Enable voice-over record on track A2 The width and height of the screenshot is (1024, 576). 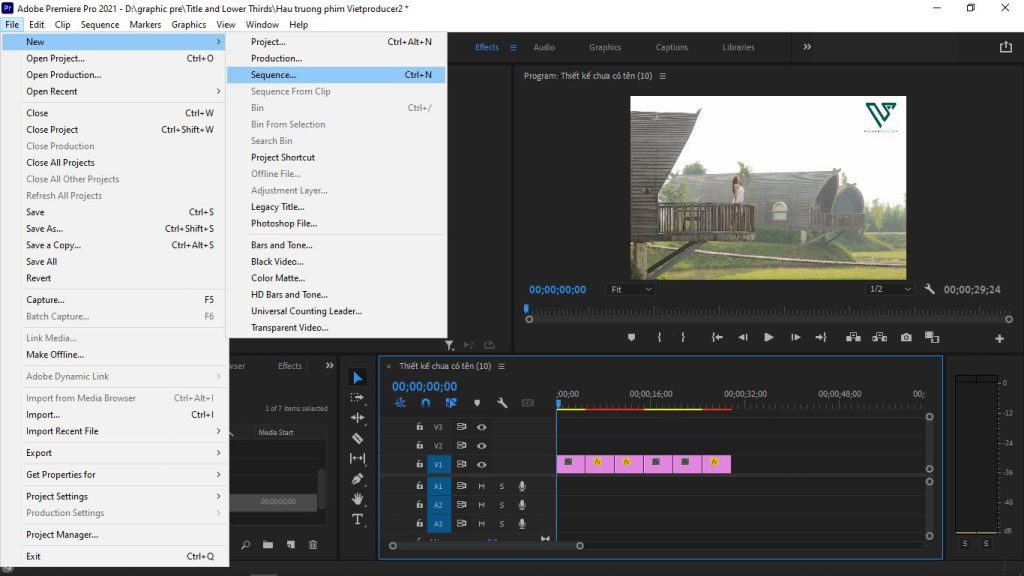(x=521, y=505)
